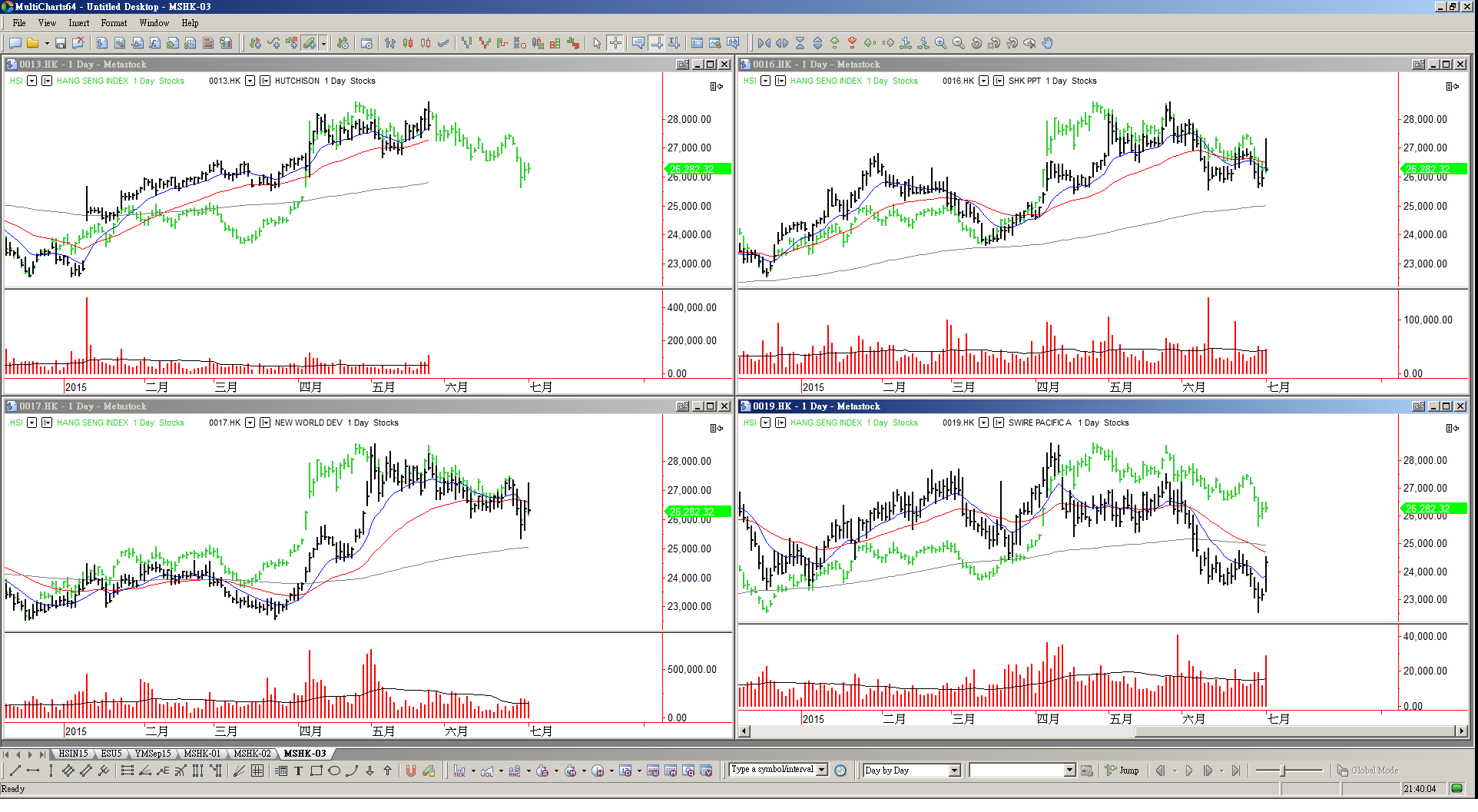Switch to the MSHK-01 workspace tab

(202, 754)
